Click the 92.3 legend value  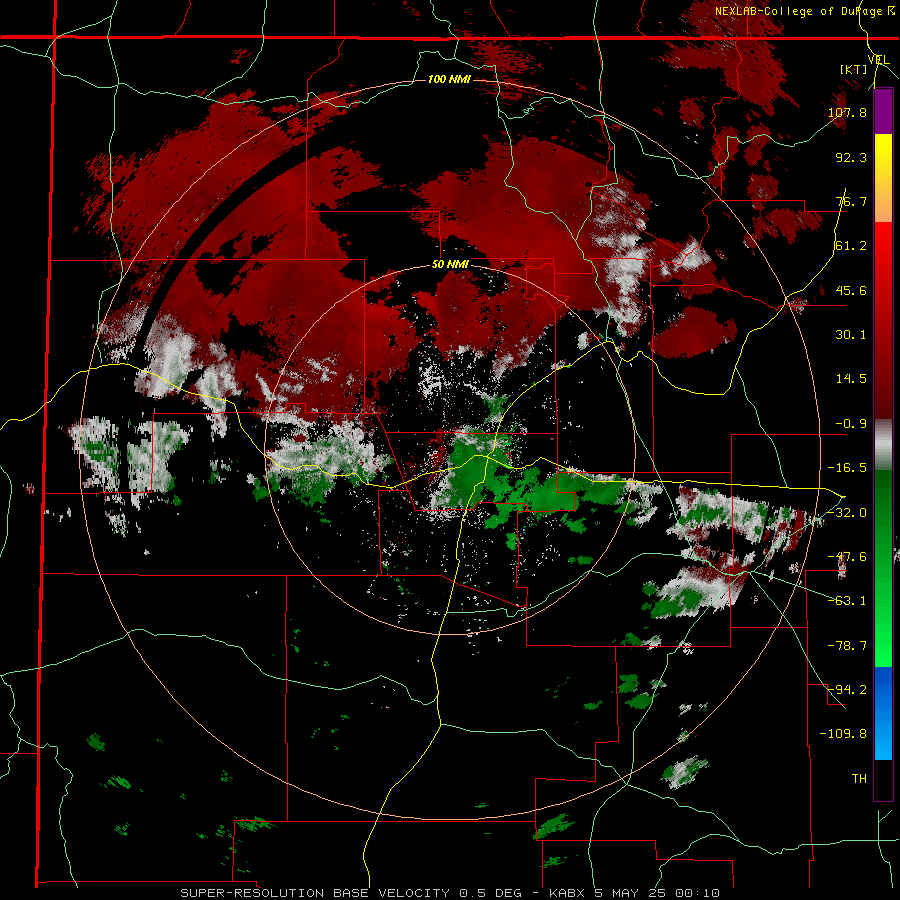coord(851,157)
